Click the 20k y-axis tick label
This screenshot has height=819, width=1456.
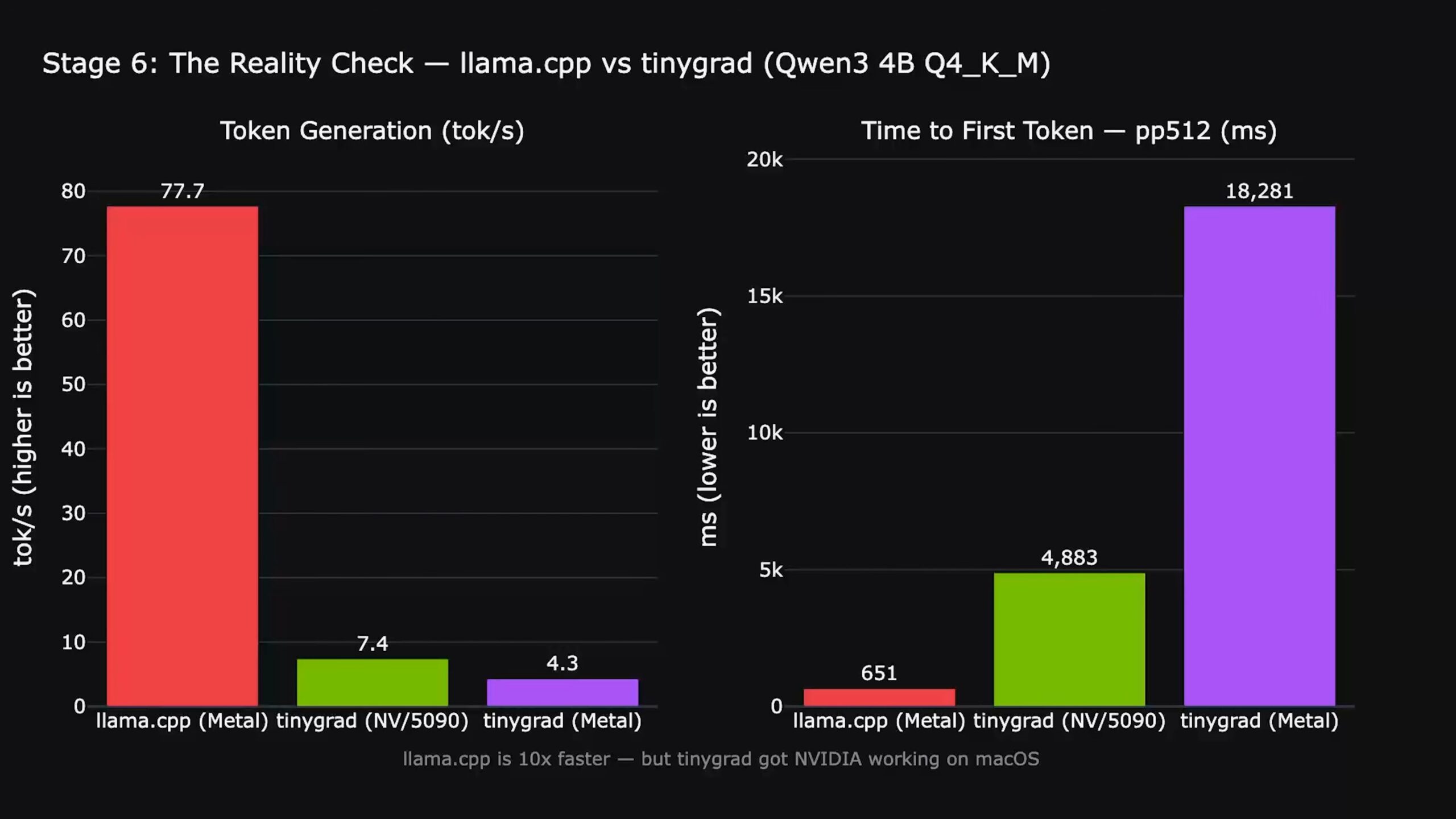[x=764, y=160]
